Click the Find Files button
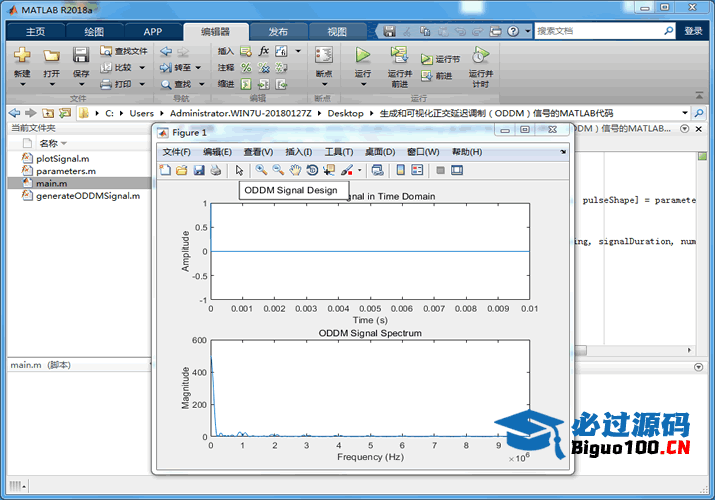This screenshot has height=500, width=715. [x=124, y=51]
